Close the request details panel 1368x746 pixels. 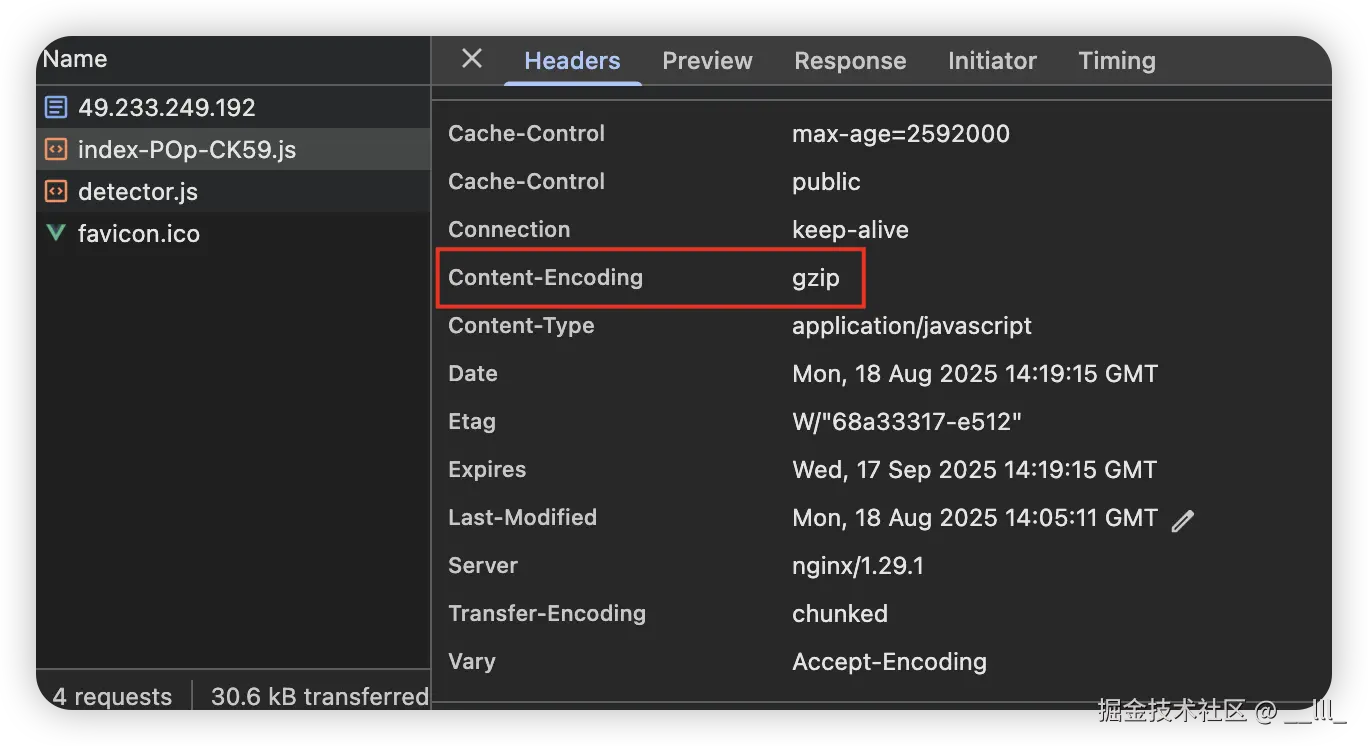click(472, 59)
